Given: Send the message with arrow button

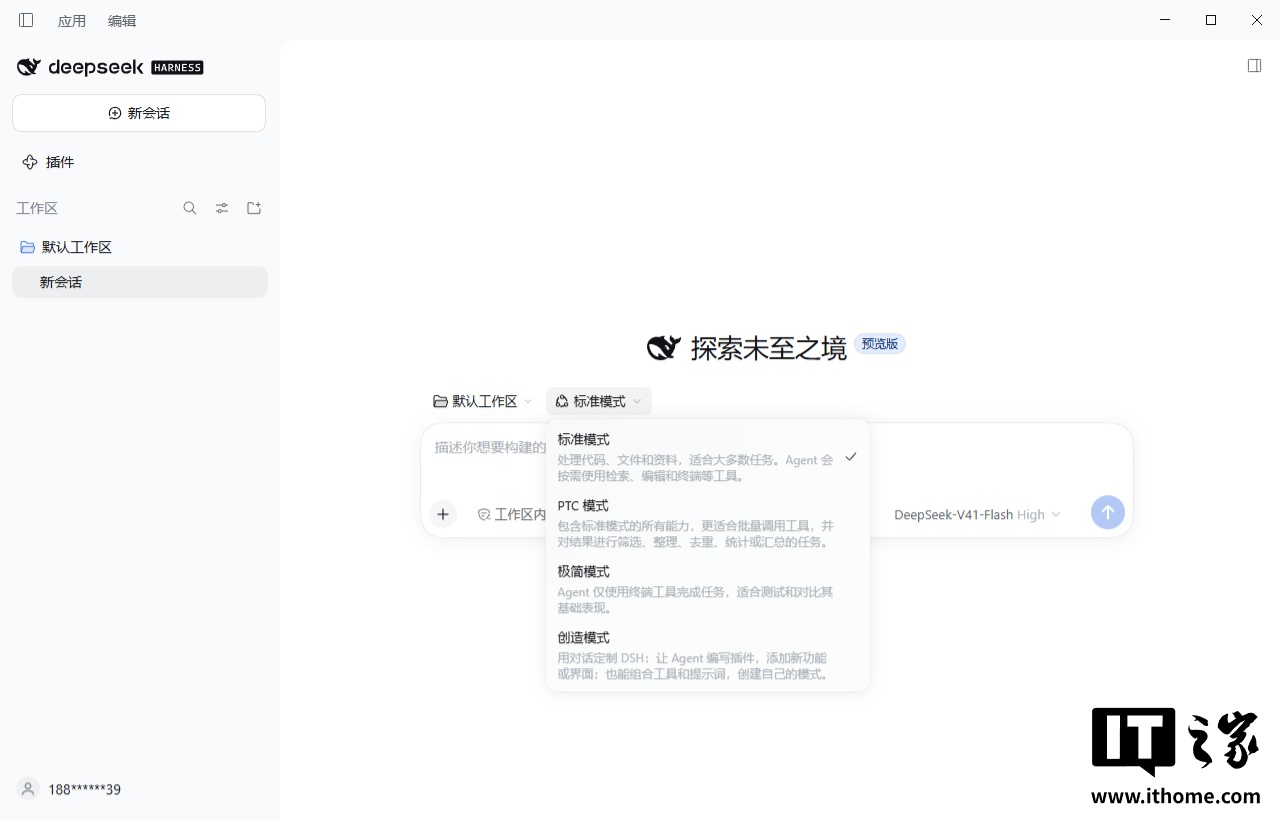Looking at the screenshot, I should pyautogui.click(x=1107, y=513).
